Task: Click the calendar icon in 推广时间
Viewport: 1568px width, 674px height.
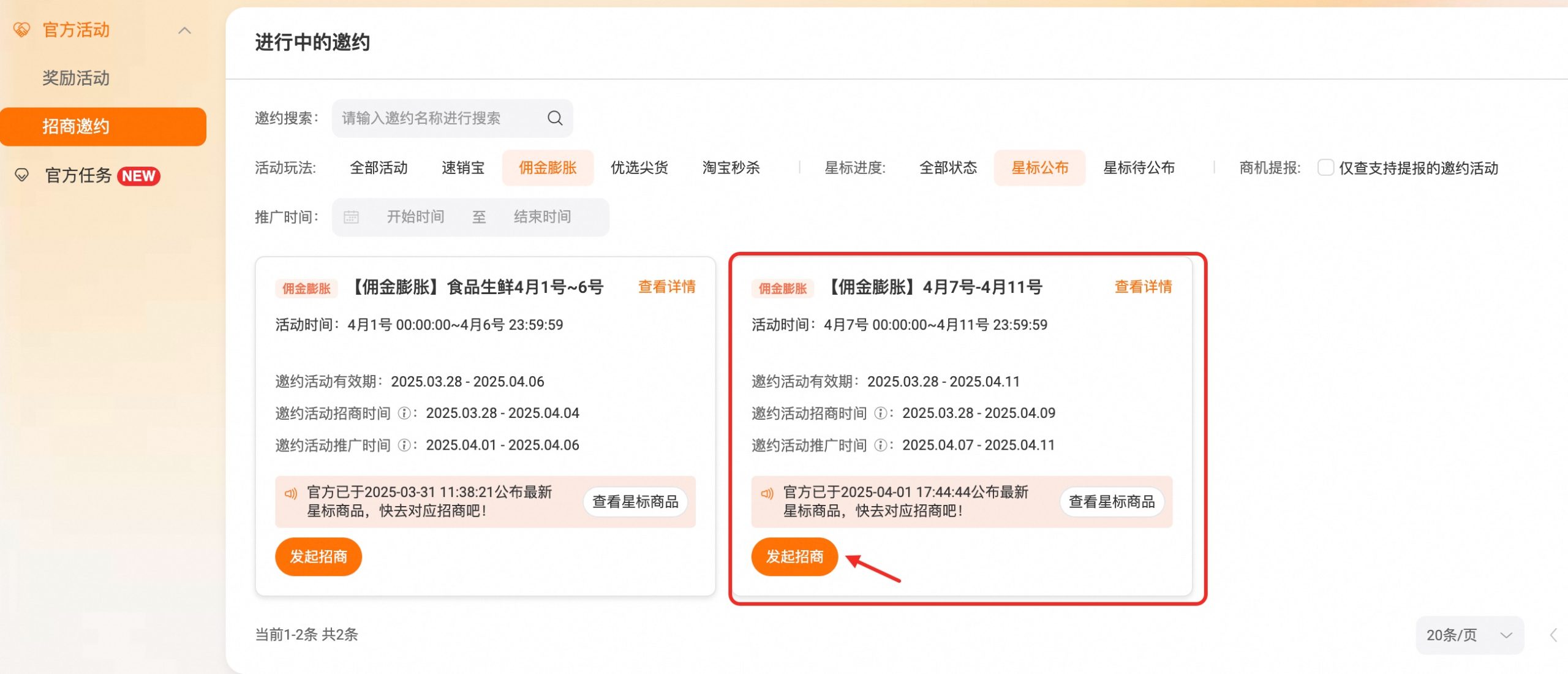Action: [351, 217]
